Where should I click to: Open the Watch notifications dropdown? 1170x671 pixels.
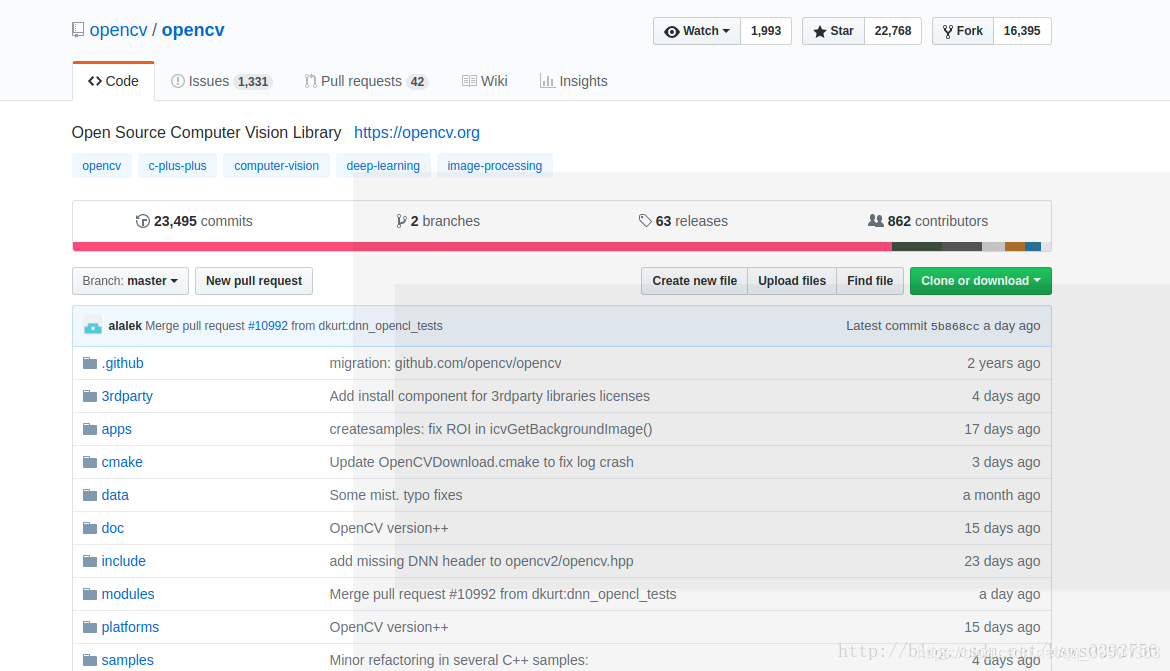[697, 31]
